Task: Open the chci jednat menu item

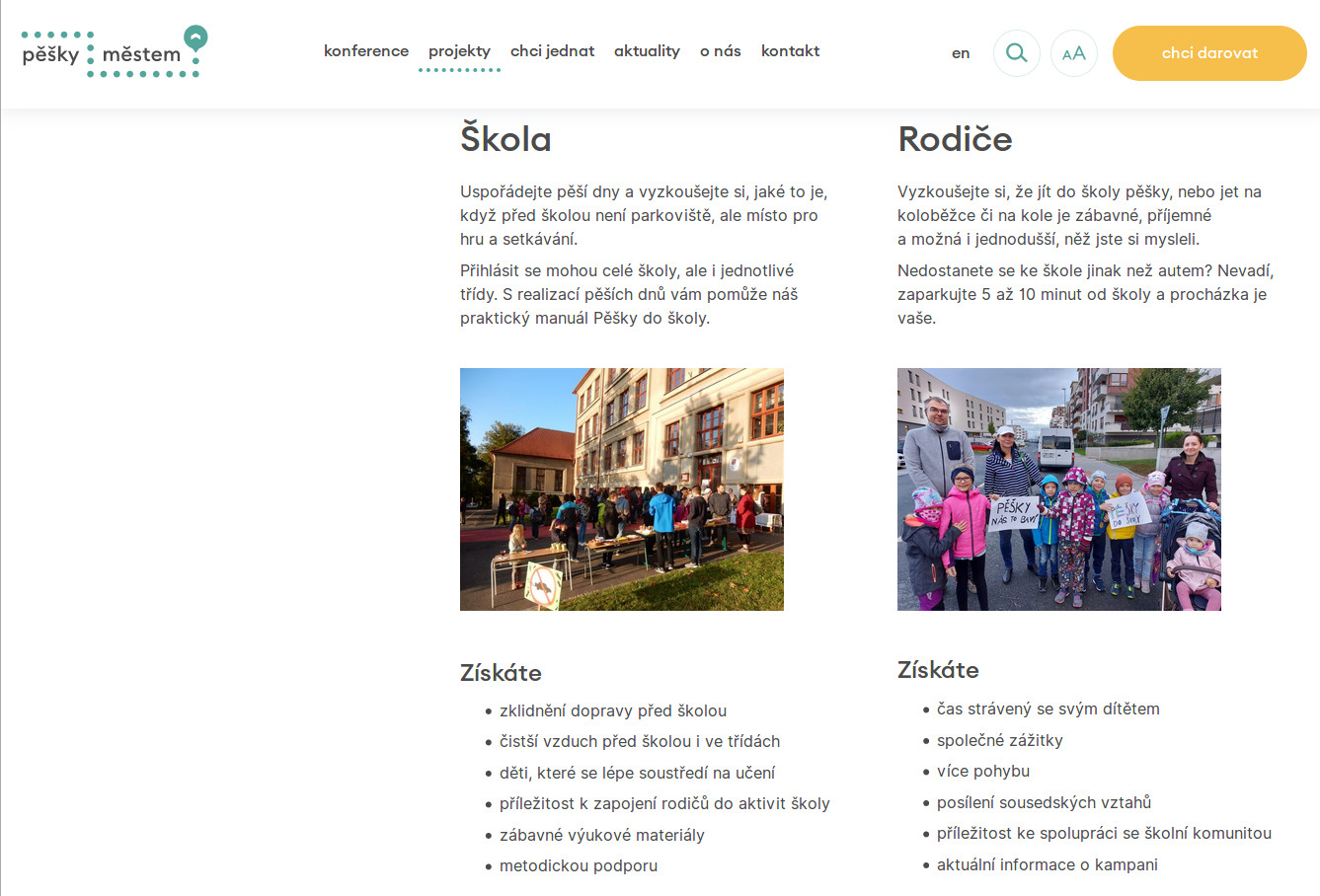Action: pyautogui.click(x=552, y=51)
